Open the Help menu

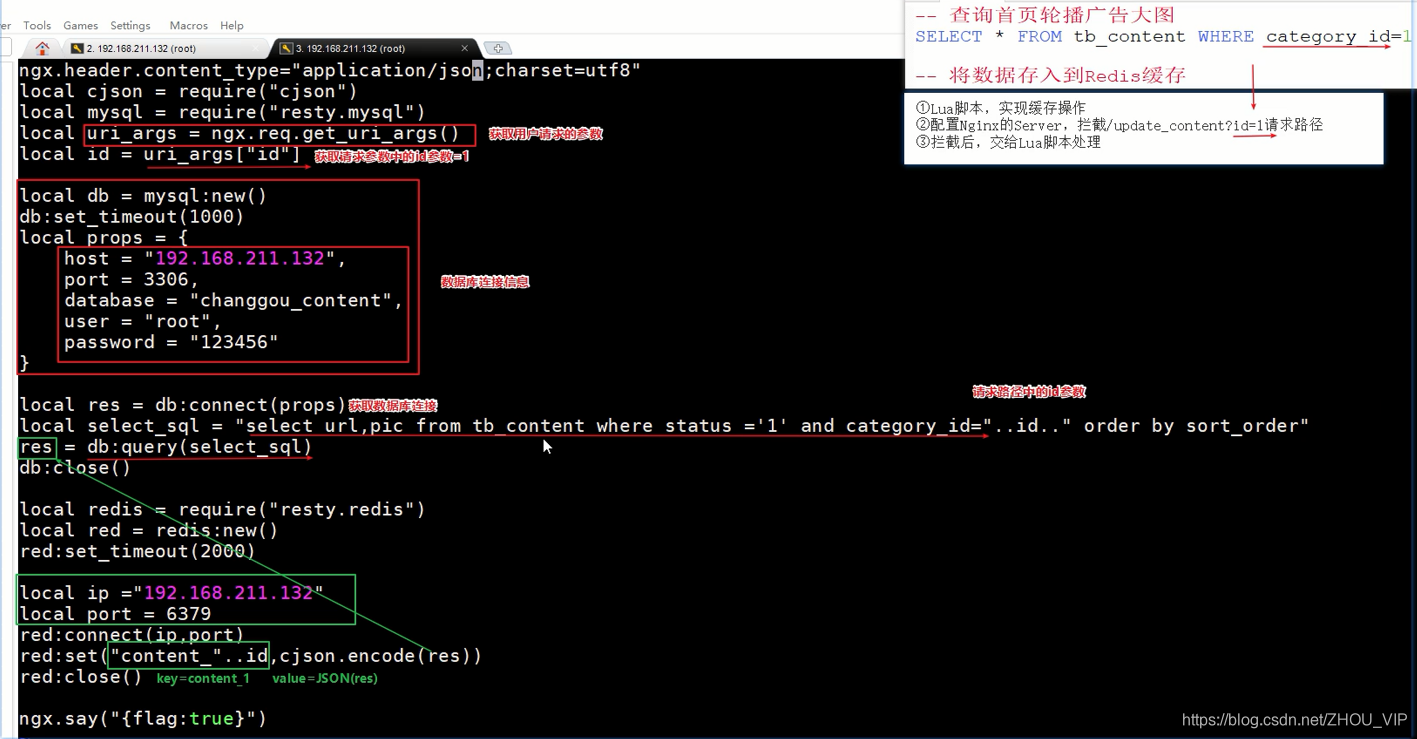(x=232, y=25)
